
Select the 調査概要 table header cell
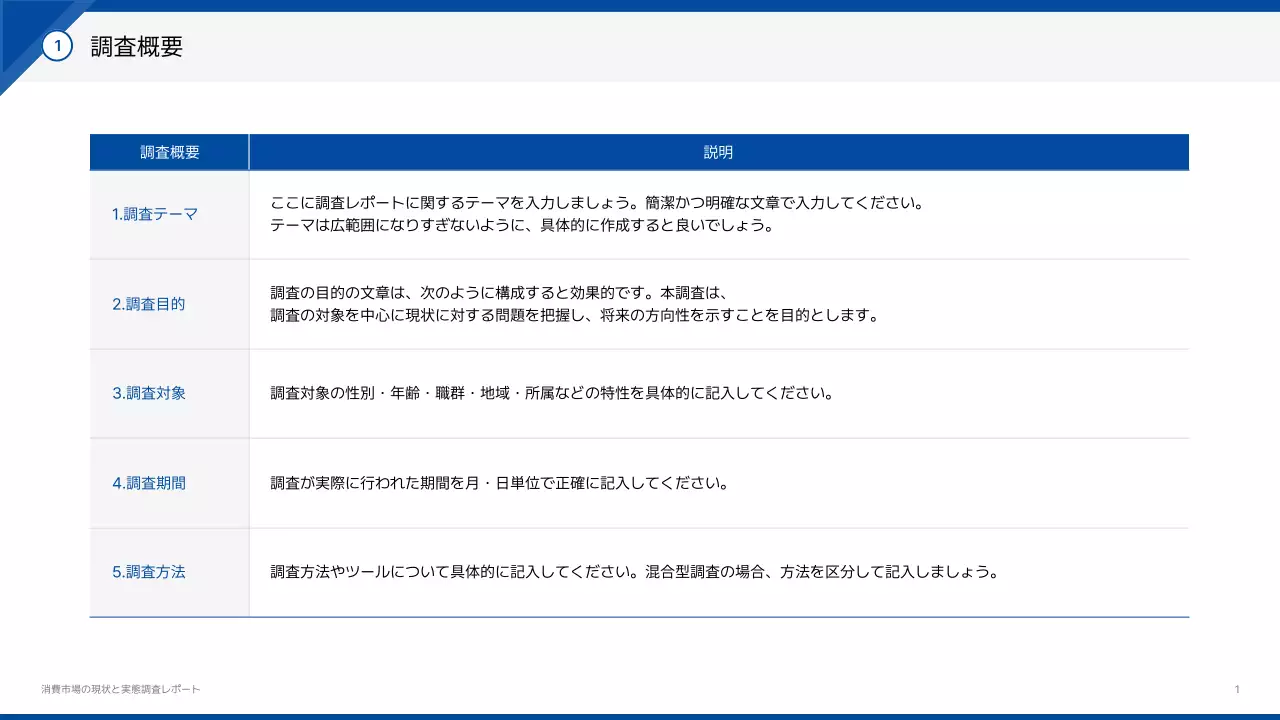click(x=169, y=151)
